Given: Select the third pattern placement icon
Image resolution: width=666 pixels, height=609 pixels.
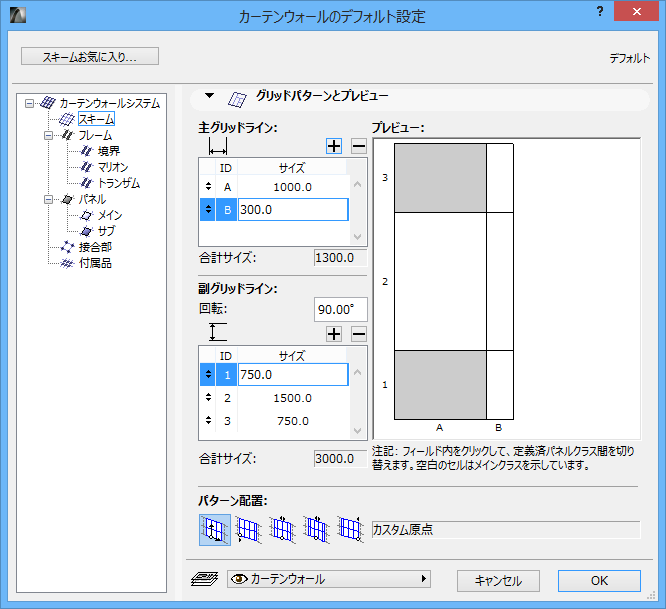Looking at the screenshot, I should 282,530.
